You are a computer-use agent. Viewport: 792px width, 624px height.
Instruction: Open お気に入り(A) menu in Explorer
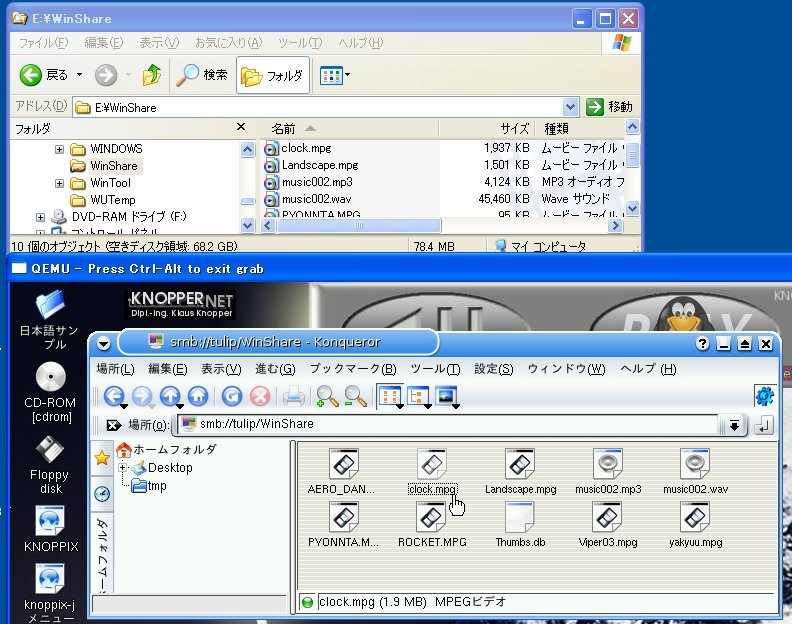229,43
